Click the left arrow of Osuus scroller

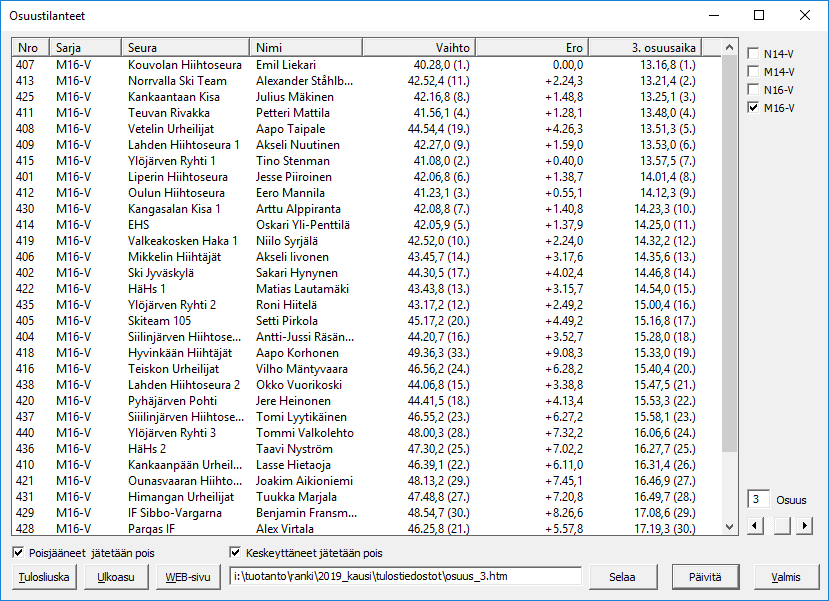pos(755,525)
